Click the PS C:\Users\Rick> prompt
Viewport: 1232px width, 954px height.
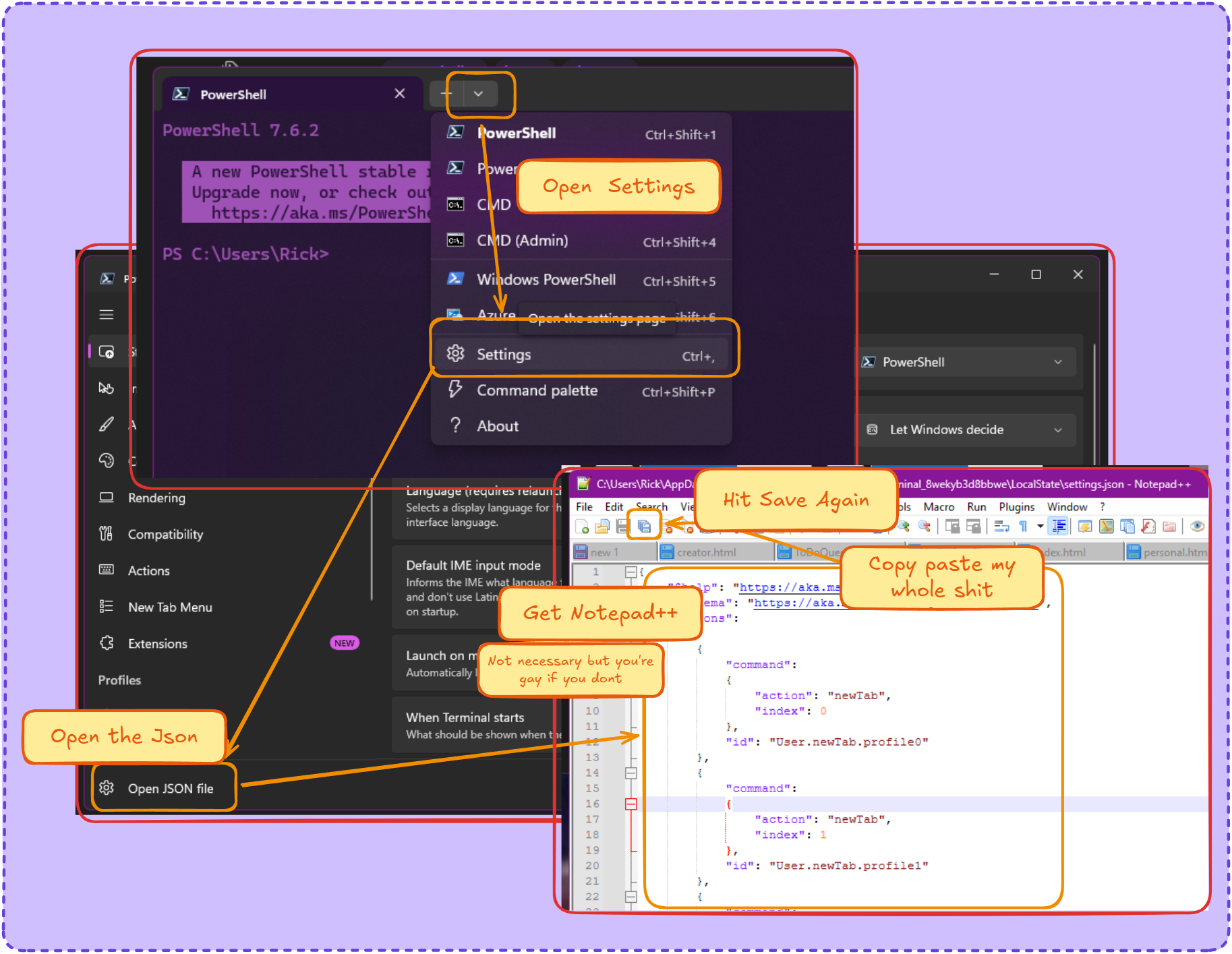[x=245, y=254]
